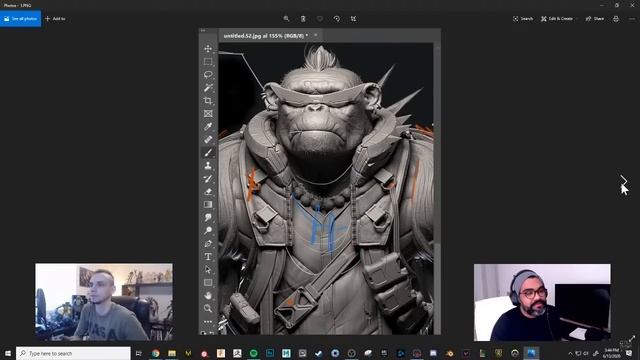Select the Path Selection tool
The height and width of the screenshot is (360, 640).
208,270
